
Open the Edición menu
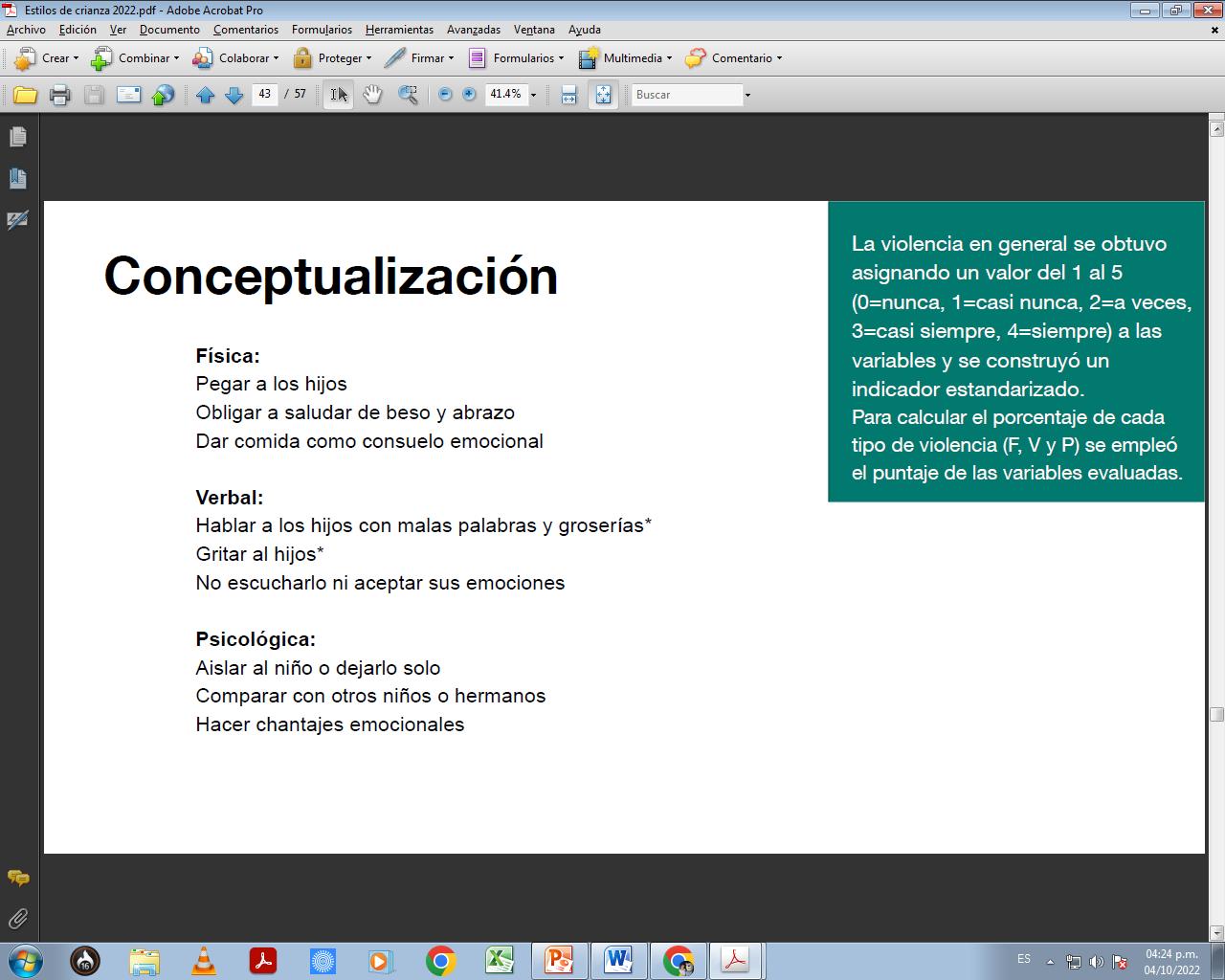pos(78,30)
